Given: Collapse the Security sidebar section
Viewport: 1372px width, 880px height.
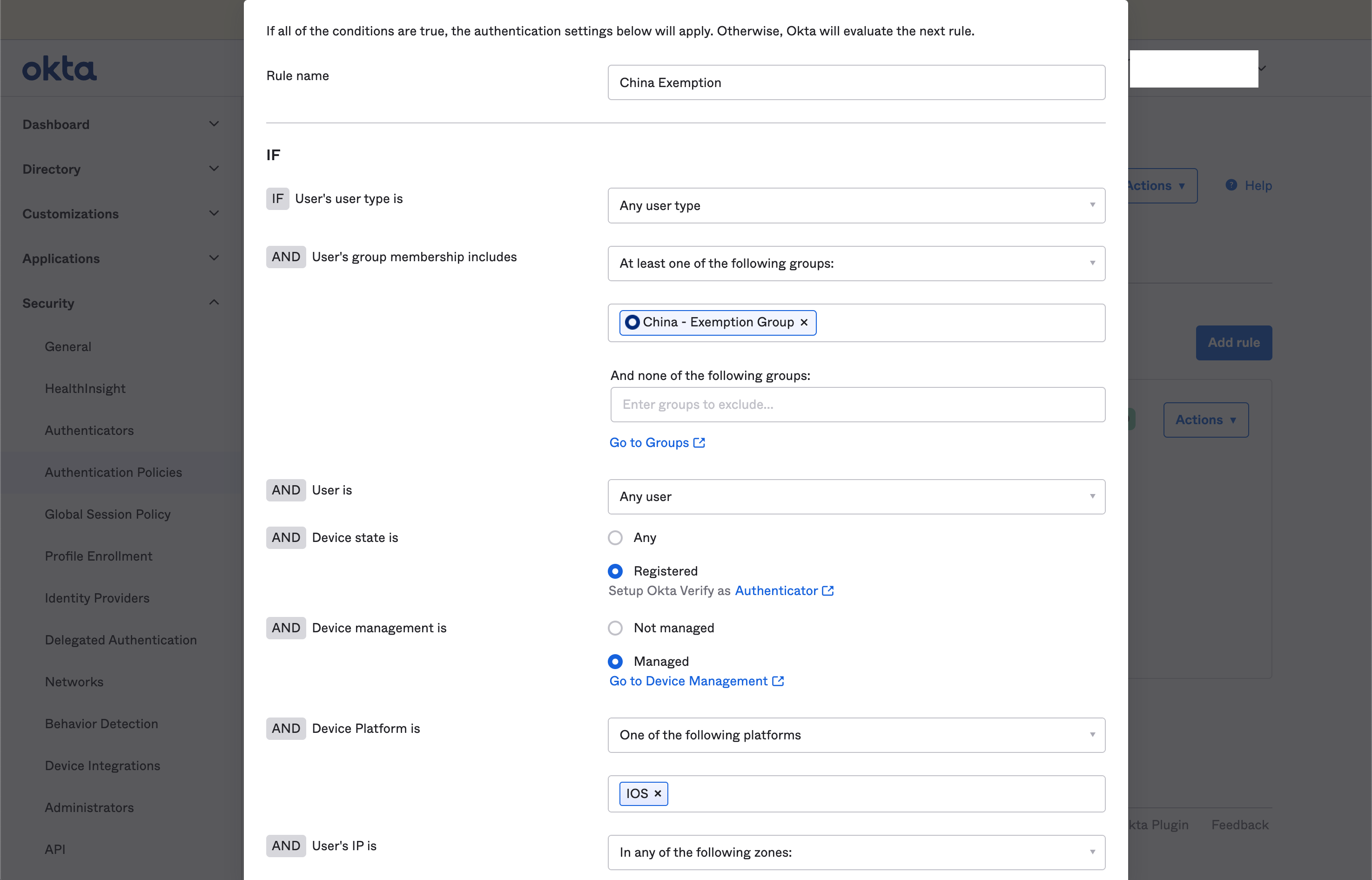Looking at the screenshot, I should point(214,303).
